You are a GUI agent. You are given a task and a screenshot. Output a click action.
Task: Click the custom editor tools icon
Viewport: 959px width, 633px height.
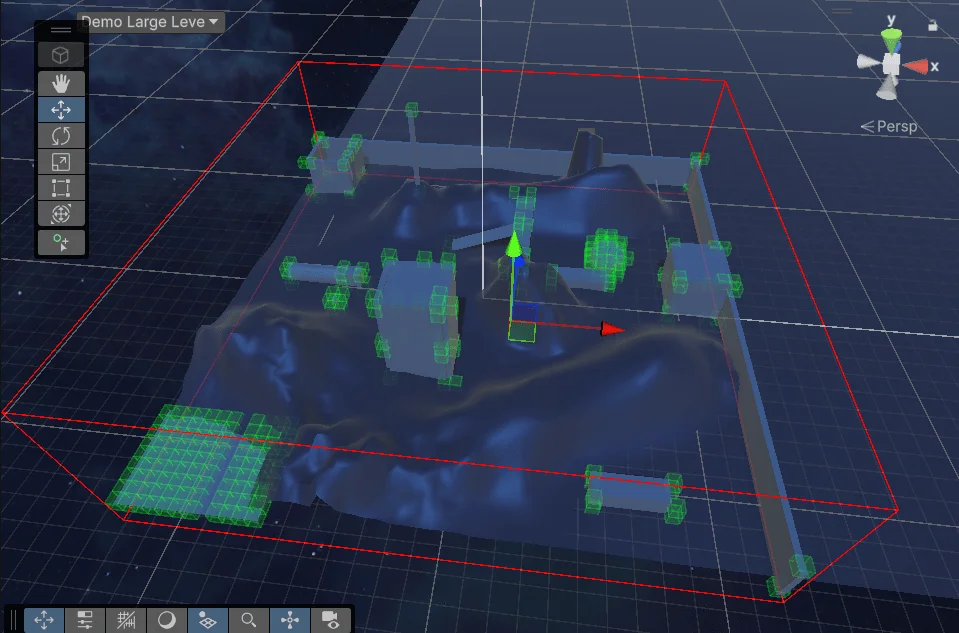(x=60, y=242)
